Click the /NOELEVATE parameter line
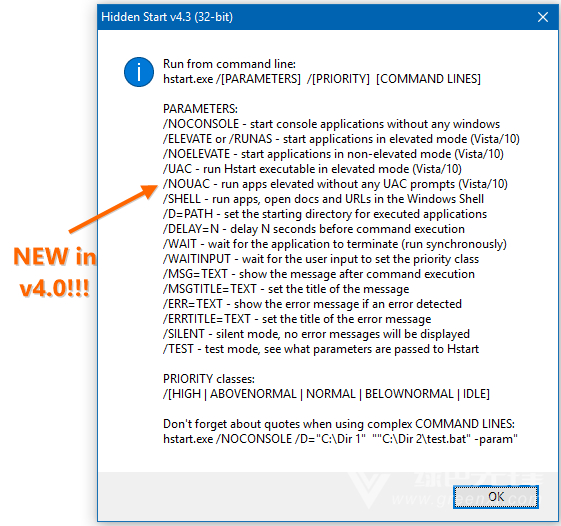561x526 pixels. click(333, 154)
